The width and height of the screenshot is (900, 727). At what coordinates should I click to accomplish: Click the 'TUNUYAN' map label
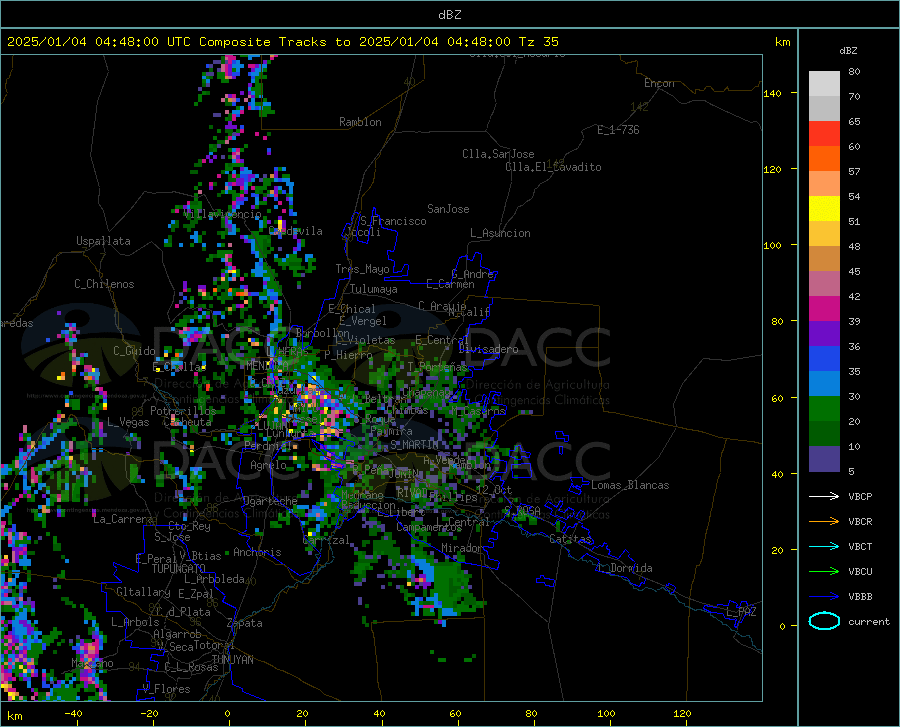click(x=232, y=660)
